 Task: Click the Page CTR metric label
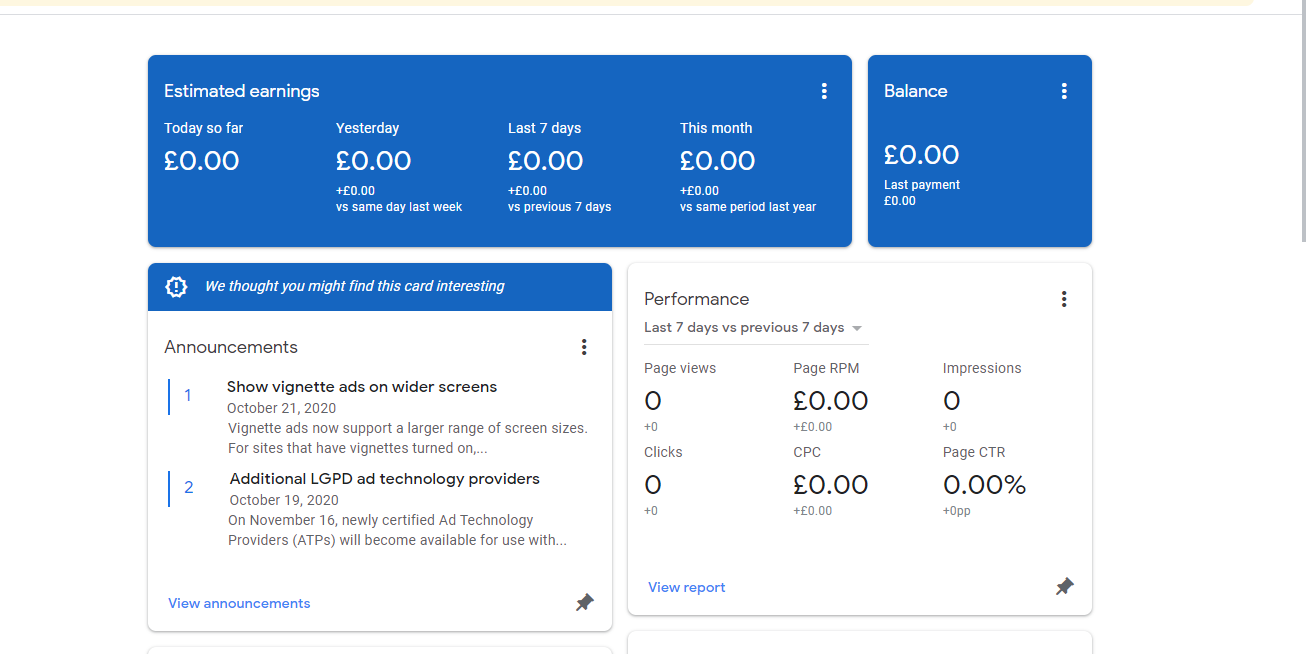974,452
